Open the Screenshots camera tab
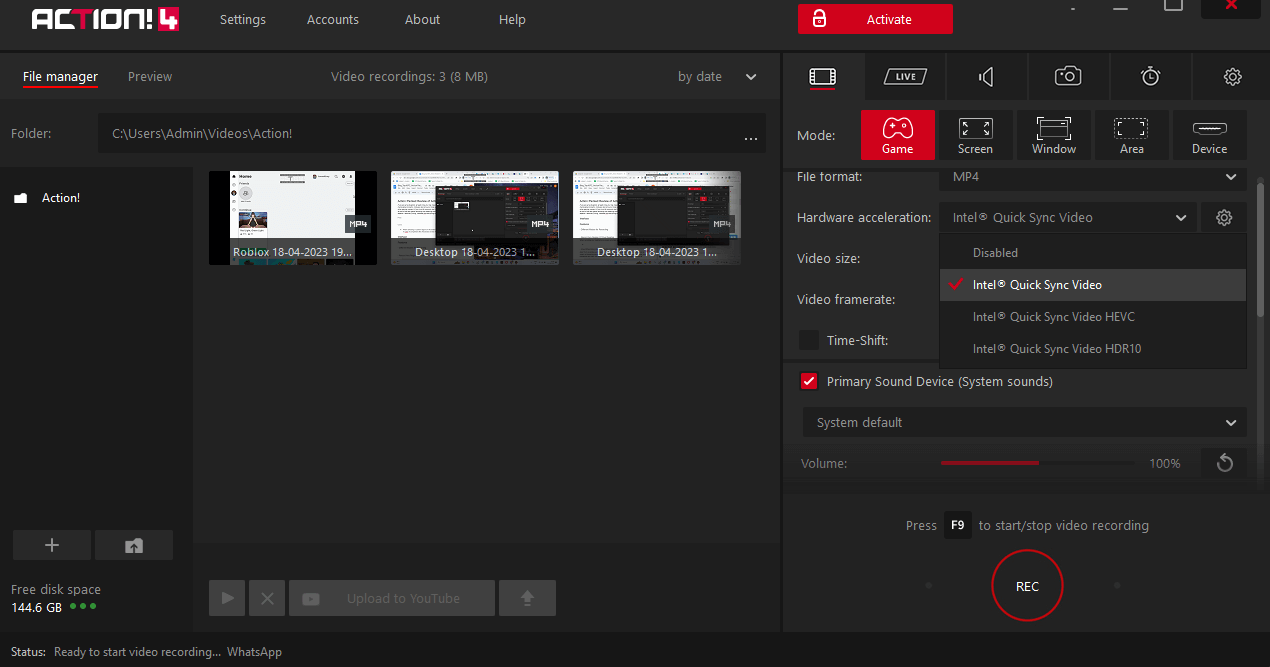 coord(1068,77)
